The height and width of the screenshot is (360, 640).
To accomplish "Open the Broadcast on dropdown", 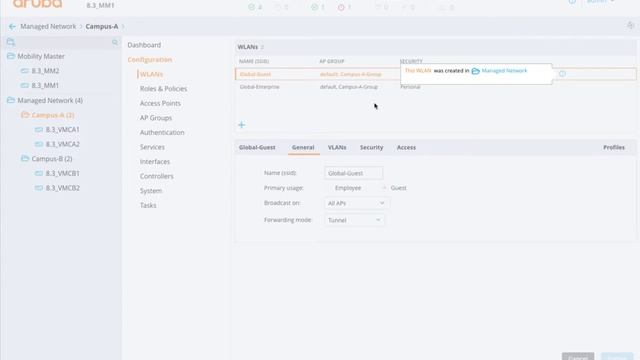I will pyautogui.click(x=356, y=203).
